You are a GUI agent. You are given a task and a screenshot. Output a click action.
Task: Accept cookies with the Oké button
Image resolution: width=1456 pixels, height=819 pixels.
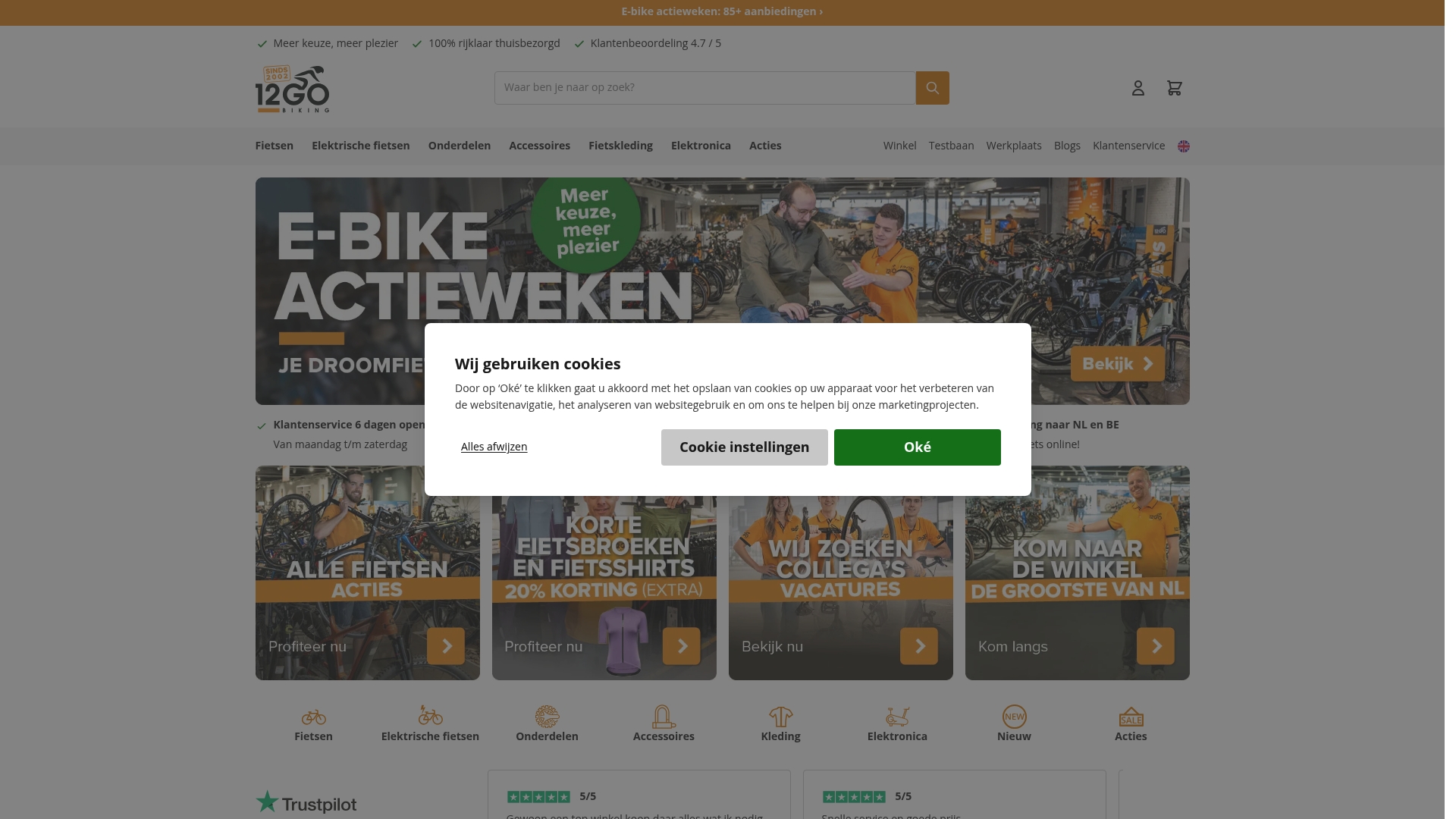click(x=917, y=447)
